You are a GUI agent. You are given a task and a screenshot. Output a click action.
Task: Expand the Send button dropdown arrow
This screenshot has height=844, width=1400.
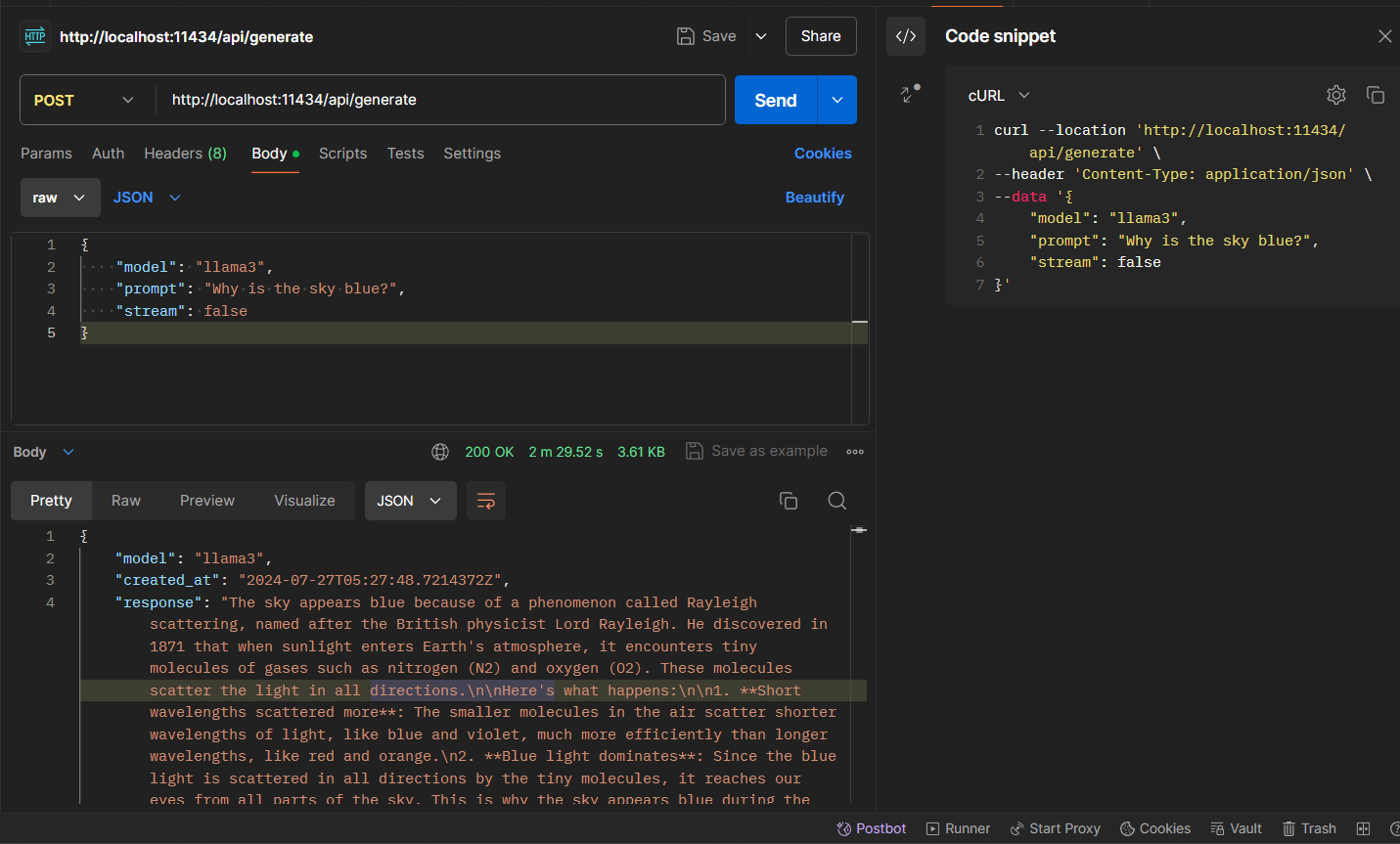click(x=837, y=100)
